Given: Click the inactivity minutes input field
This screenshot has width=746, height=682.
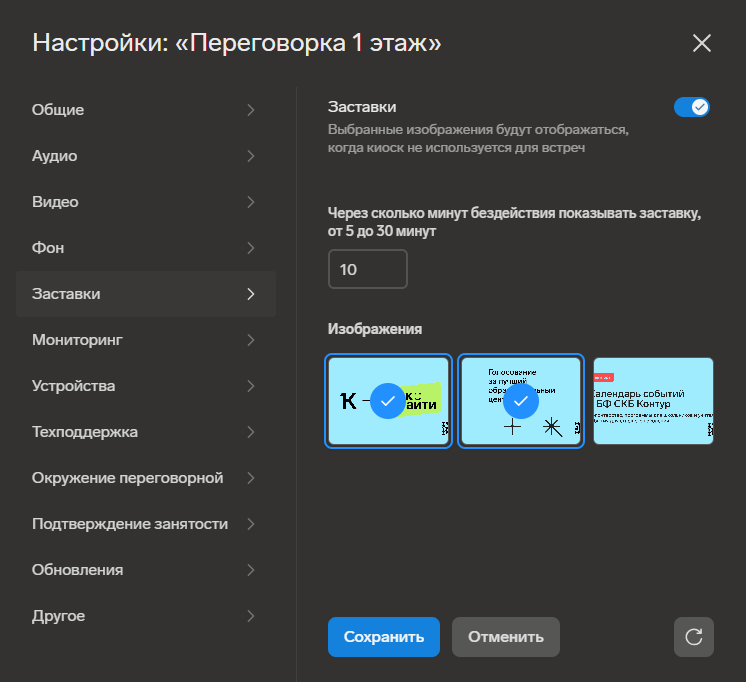Looking at the screenshot, I should click(x=367, y=270).
